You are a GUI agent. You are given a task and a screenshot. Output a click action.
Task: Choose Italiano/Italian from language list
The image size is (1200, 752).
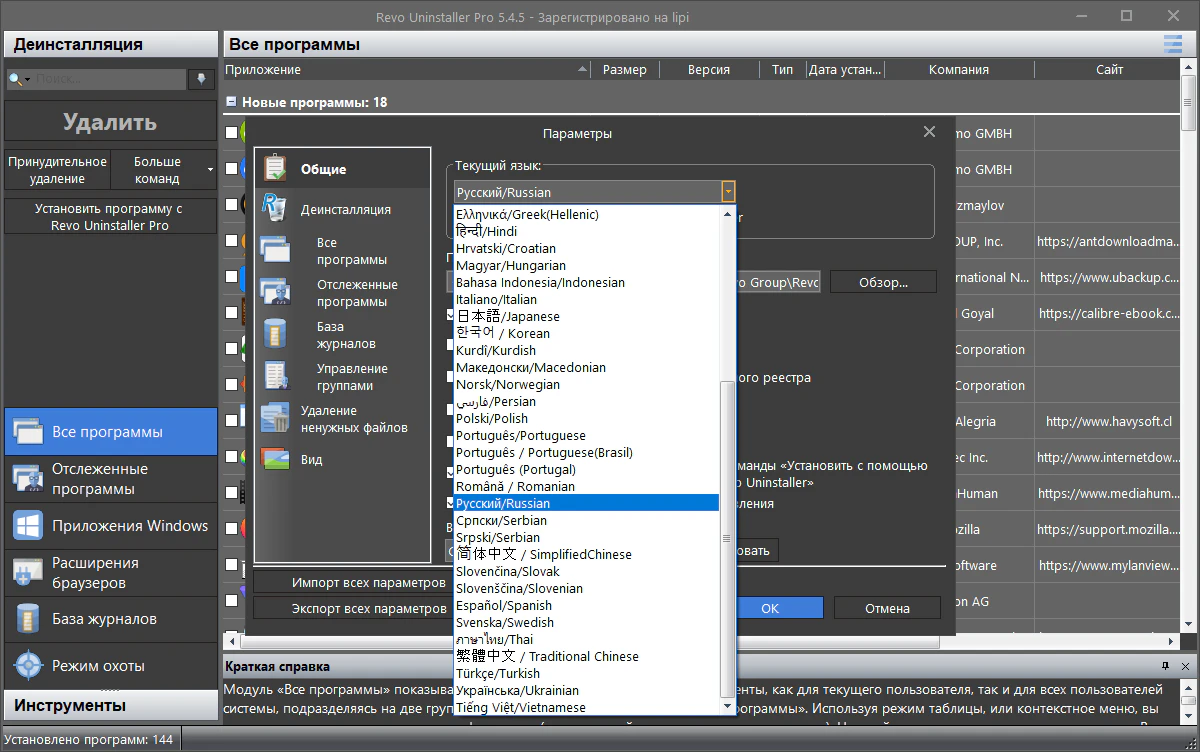click(x=496, y=299)
